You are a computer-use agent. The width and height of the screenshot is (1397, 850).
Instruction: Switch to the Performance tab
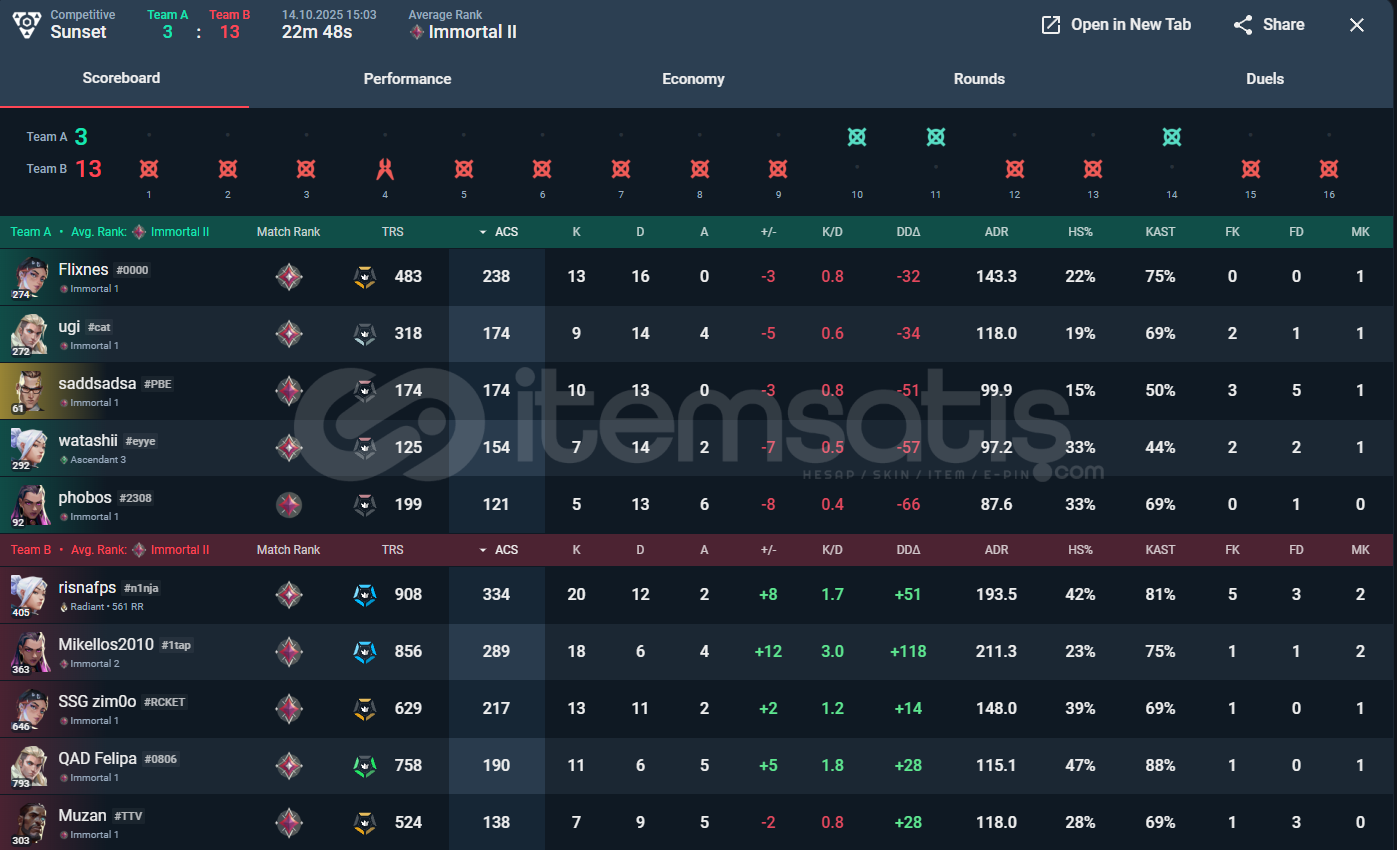(407, 79)
